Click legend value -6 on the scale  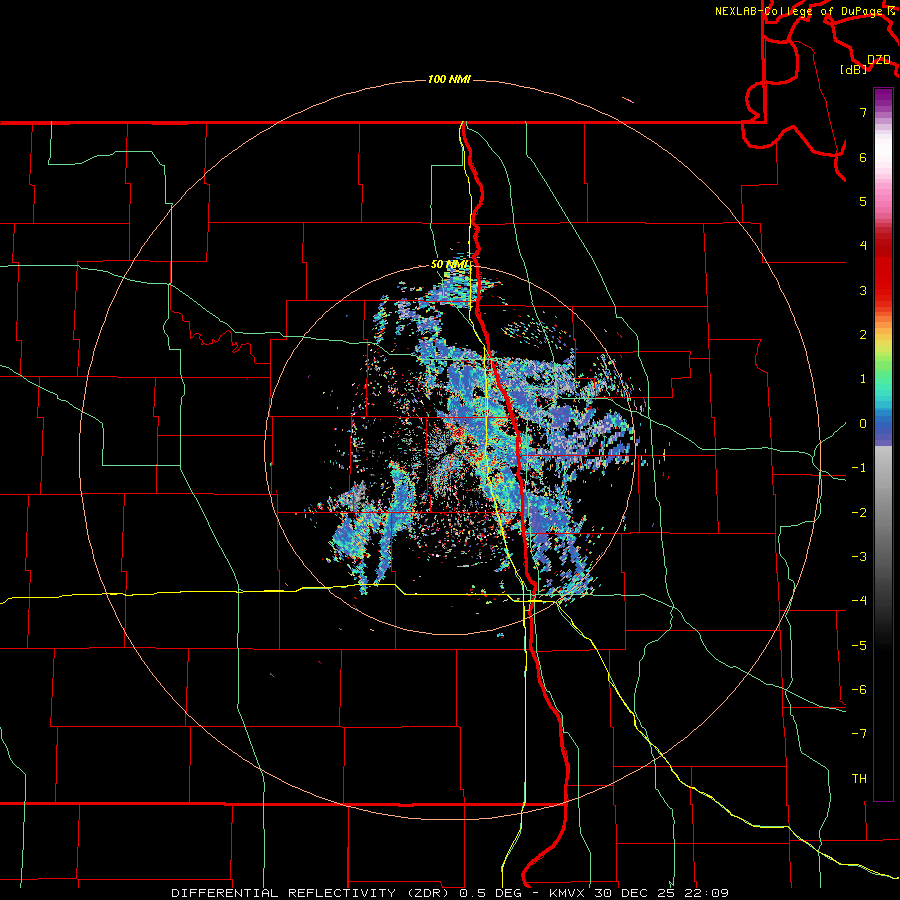click(859, 690)
